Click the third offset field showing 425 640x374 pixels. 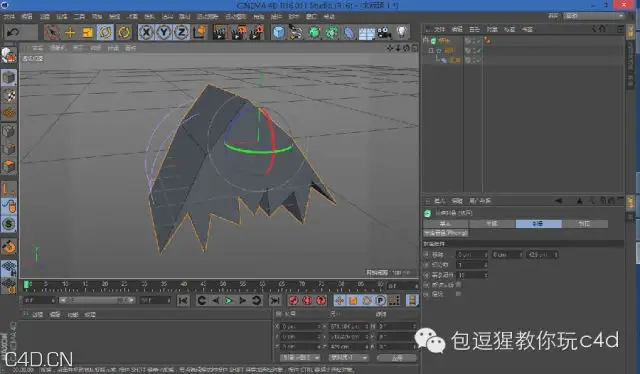542,255
